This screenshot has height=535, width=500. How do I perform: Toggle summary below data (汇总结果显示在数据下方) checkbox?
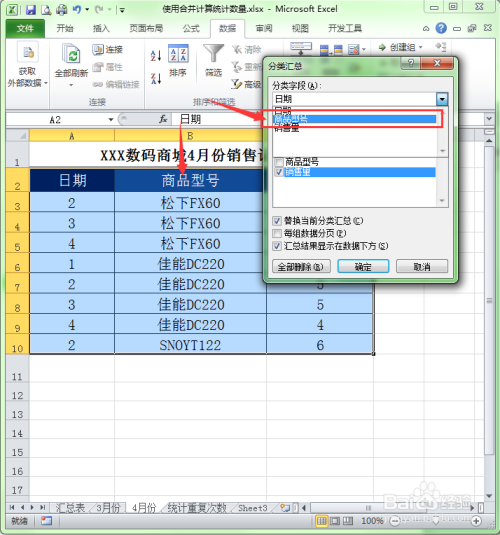[x=277, y=246]
